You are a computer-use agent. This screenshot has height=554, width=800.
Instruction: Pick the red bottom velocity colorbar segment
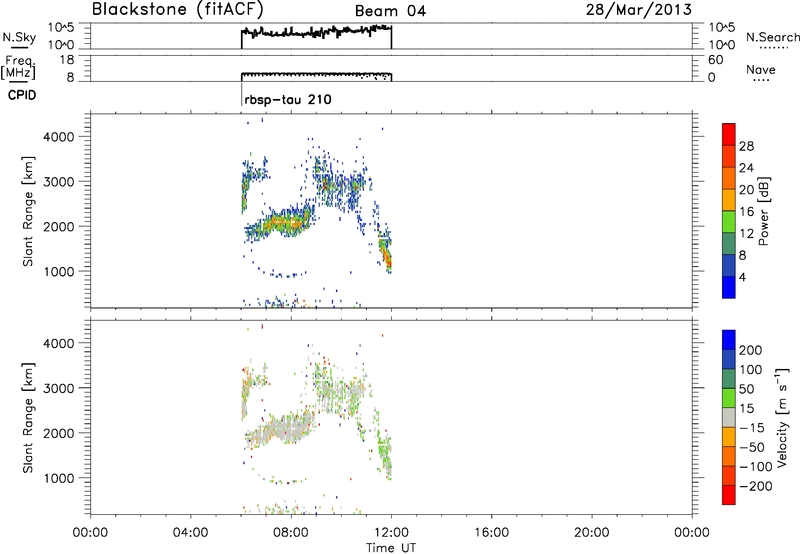[729, 495]
